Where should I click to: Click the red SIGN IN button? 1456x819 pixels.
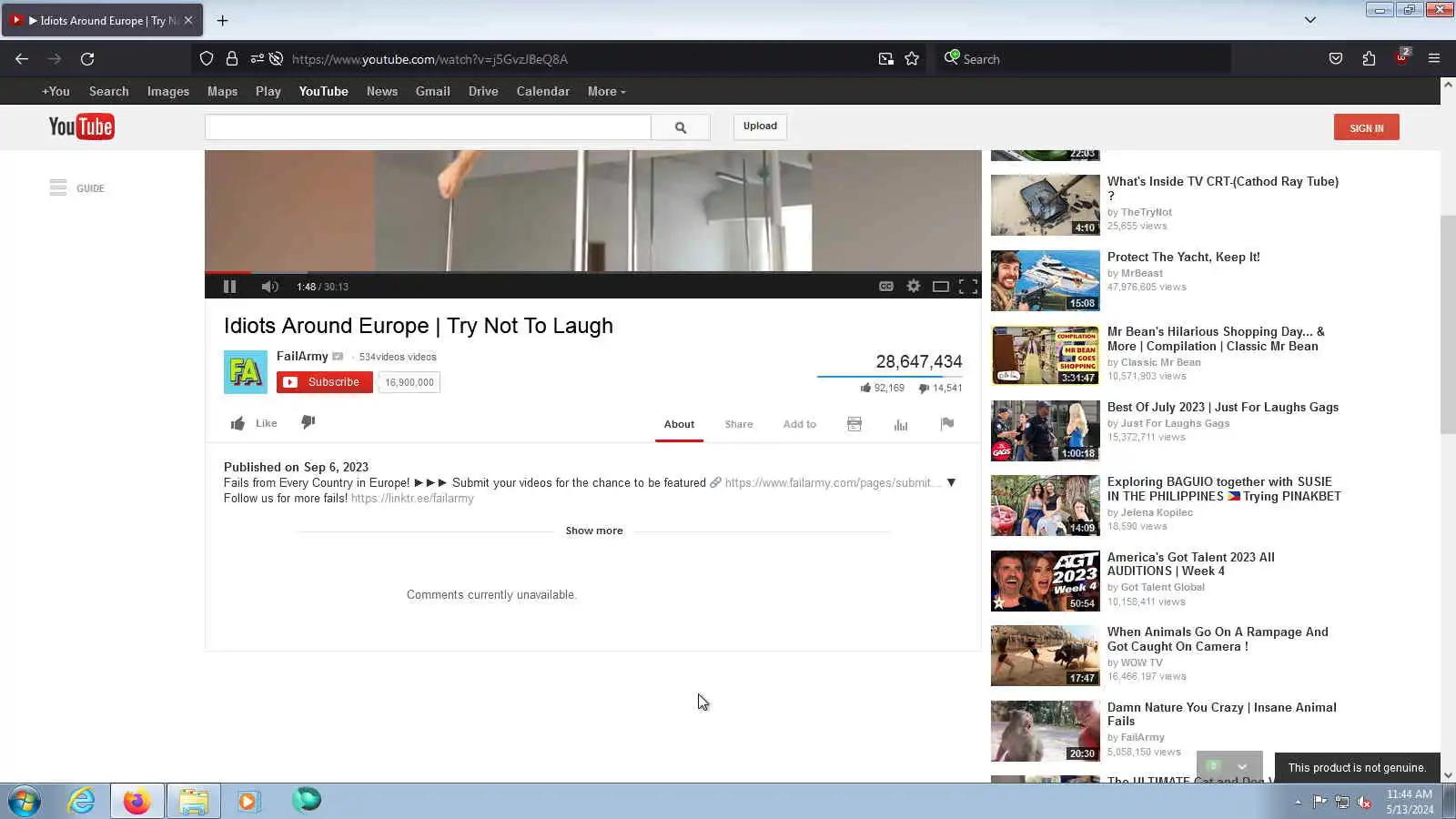[x=1367, y=127]
